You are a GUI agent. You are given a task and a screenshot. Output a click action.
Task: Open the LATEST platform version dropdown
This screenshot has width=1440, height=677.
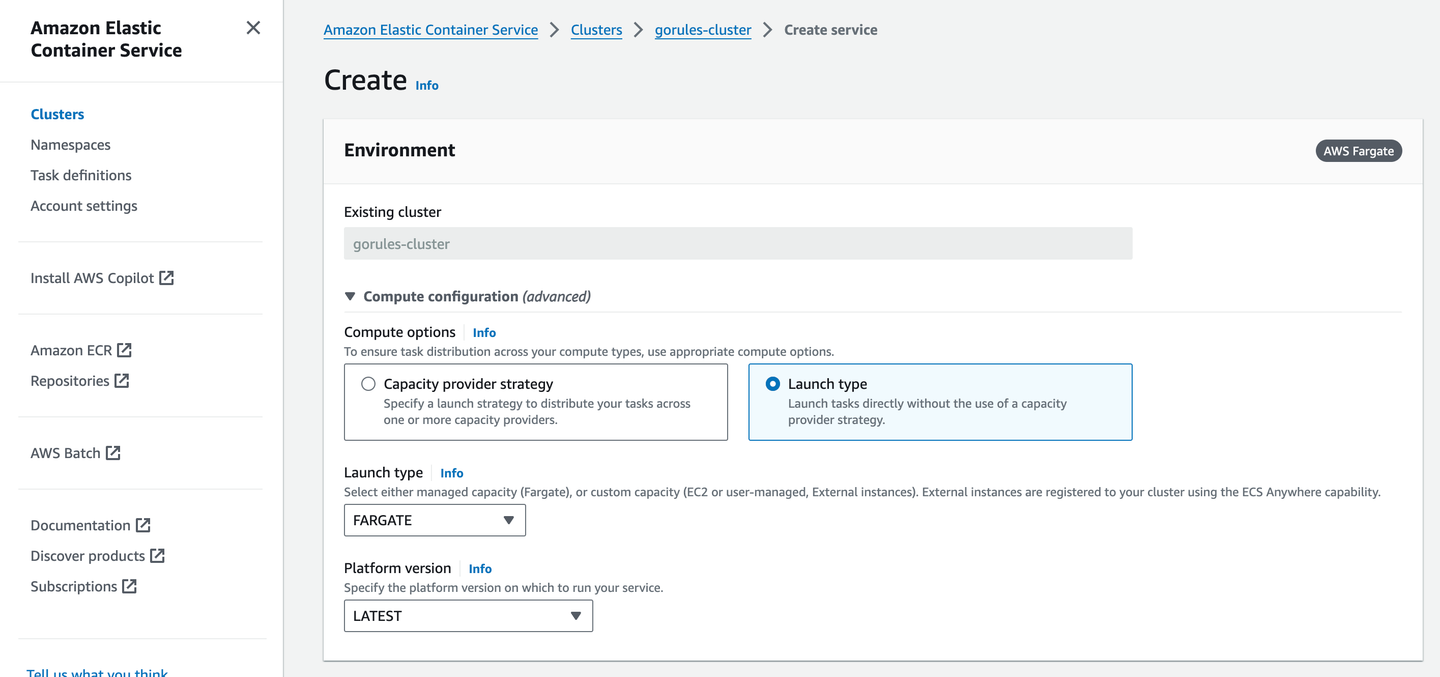(468, 616)
